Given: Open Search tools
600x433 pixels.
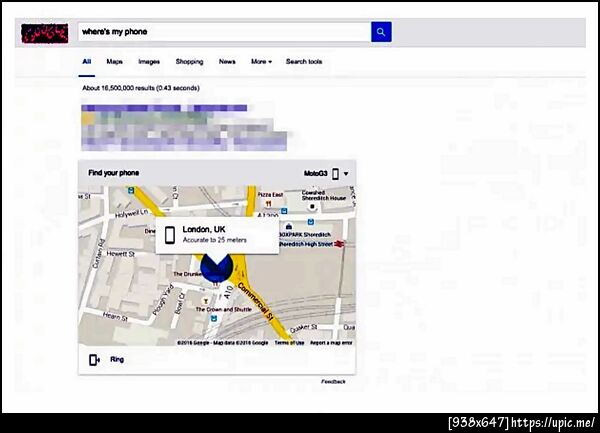Looking at the screenshot, I should pos(304,62).
